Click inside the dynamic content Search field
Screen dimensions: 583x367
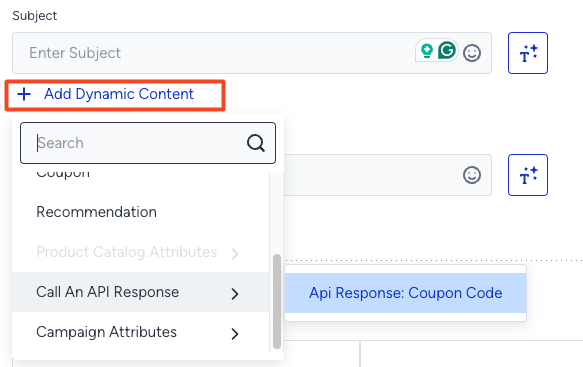tap(148, 143)
